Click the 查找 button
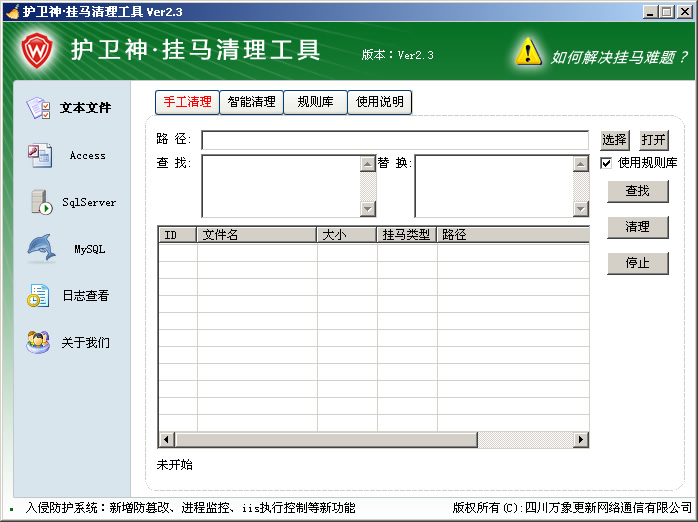 637,191
